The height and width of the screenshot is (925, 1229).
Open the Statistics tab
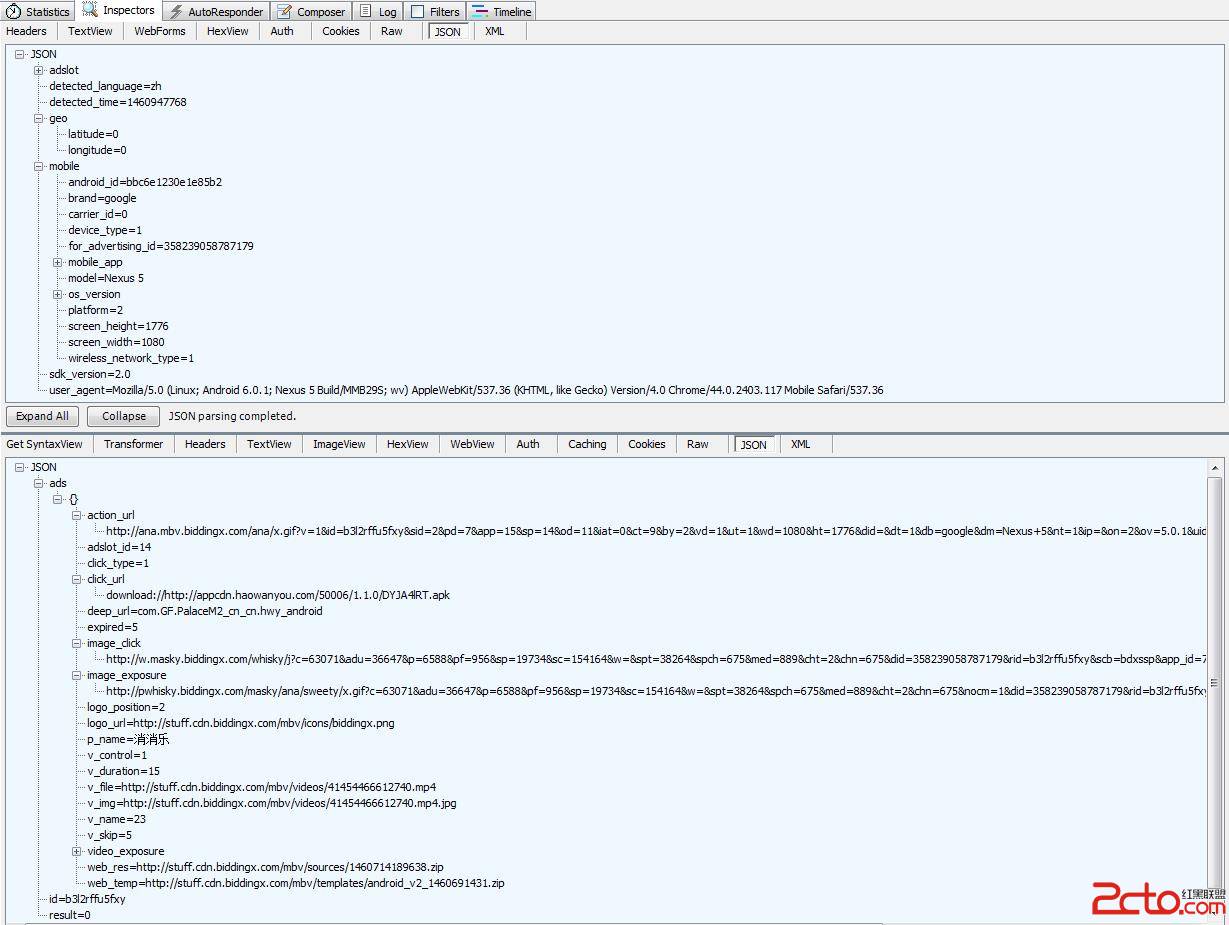click(x=39, y=12)
